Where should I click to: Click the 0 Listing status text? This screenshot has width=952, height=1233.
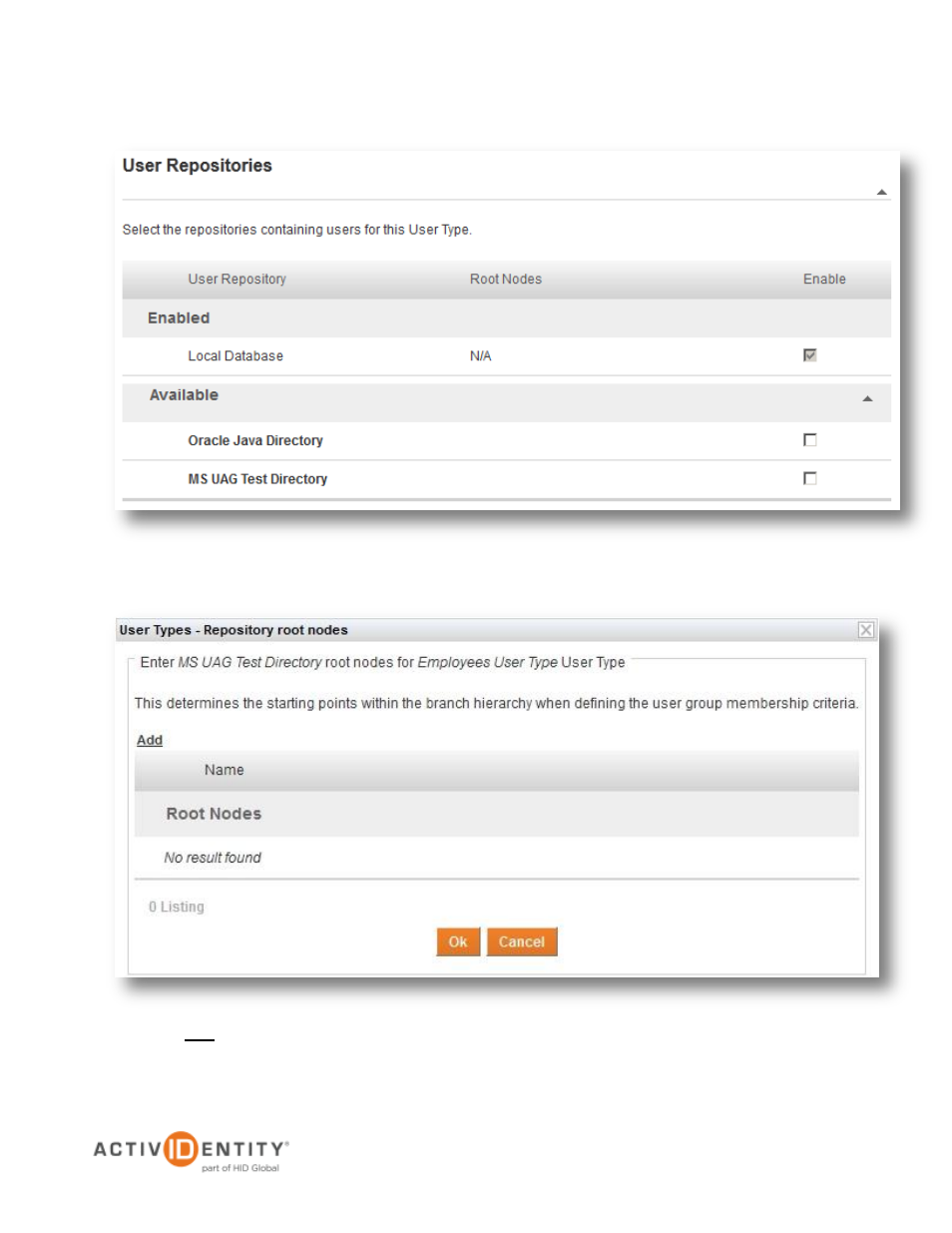click(x=177, y=907)
